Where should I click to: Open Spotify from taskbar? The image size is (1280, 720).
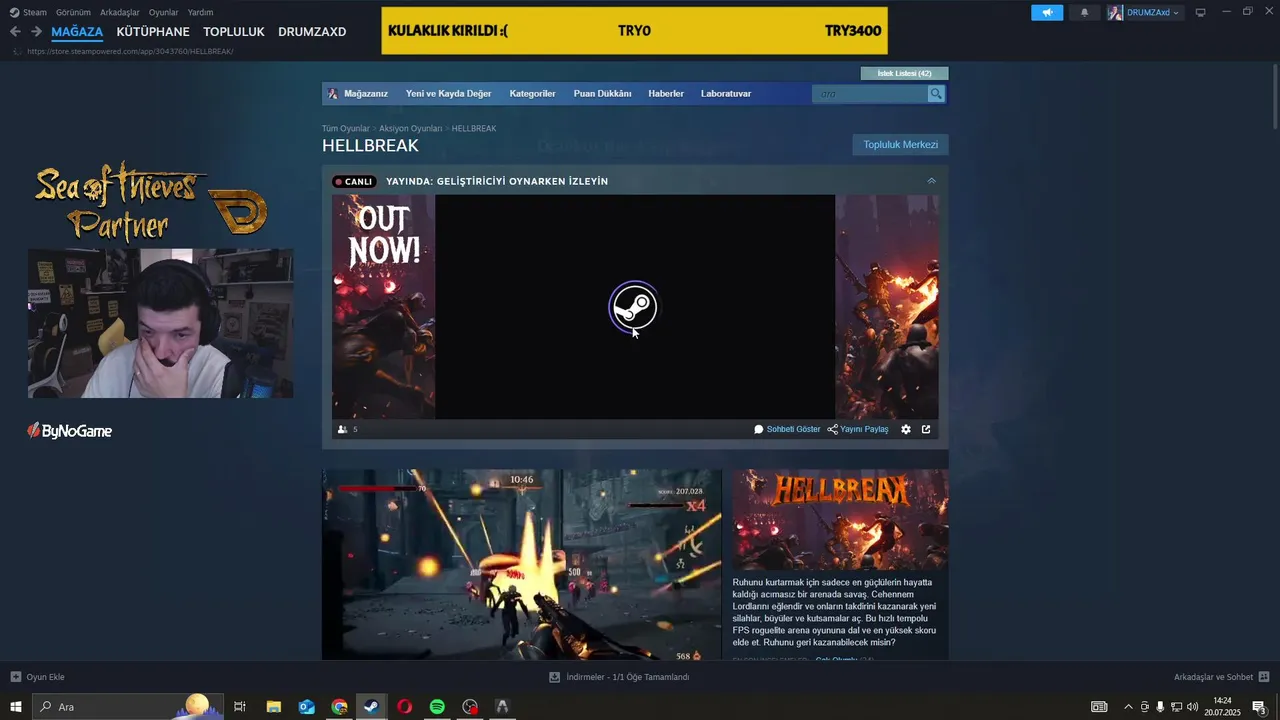click(x=437, y=707)
